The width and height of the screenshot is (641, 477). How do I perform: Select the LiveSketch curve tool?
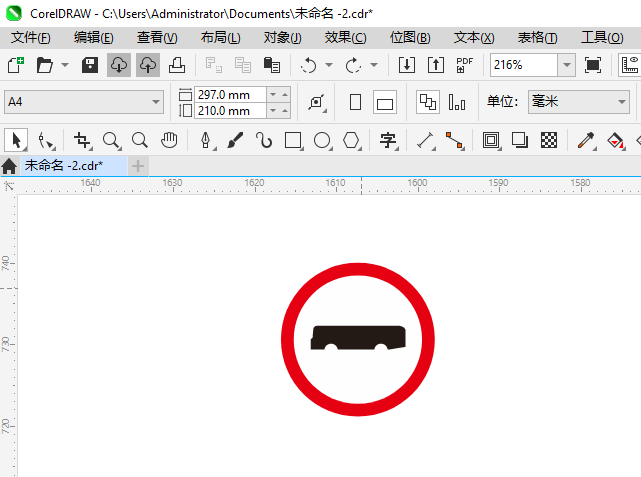pyautogui.click(x=264, y=140)
